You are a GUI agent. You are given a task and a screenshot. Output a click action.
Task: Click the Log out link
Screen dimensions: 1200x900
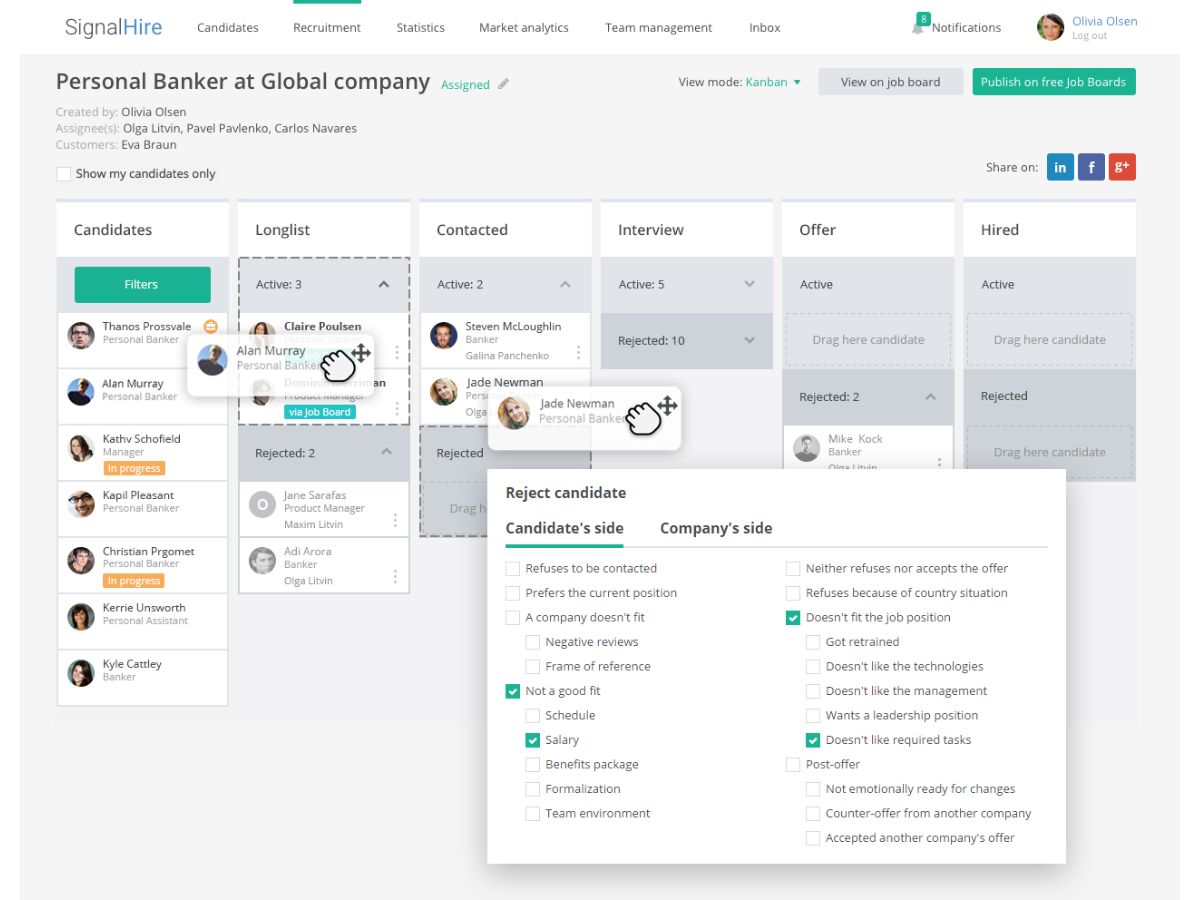[x=1089, y=36]
